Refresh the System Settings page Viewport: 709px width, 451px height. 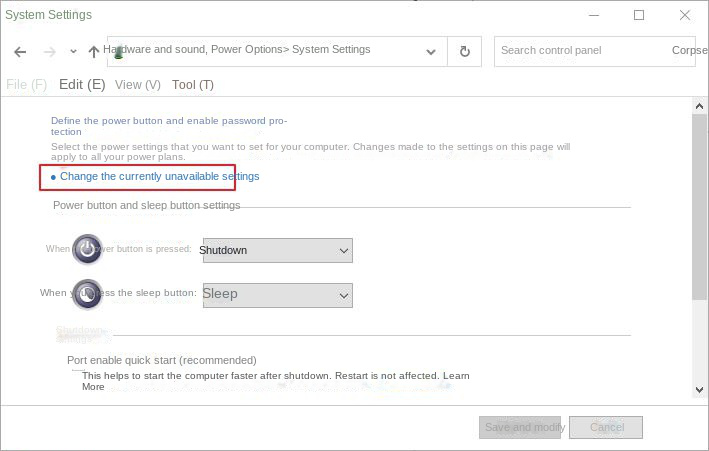tap(464, 52)
